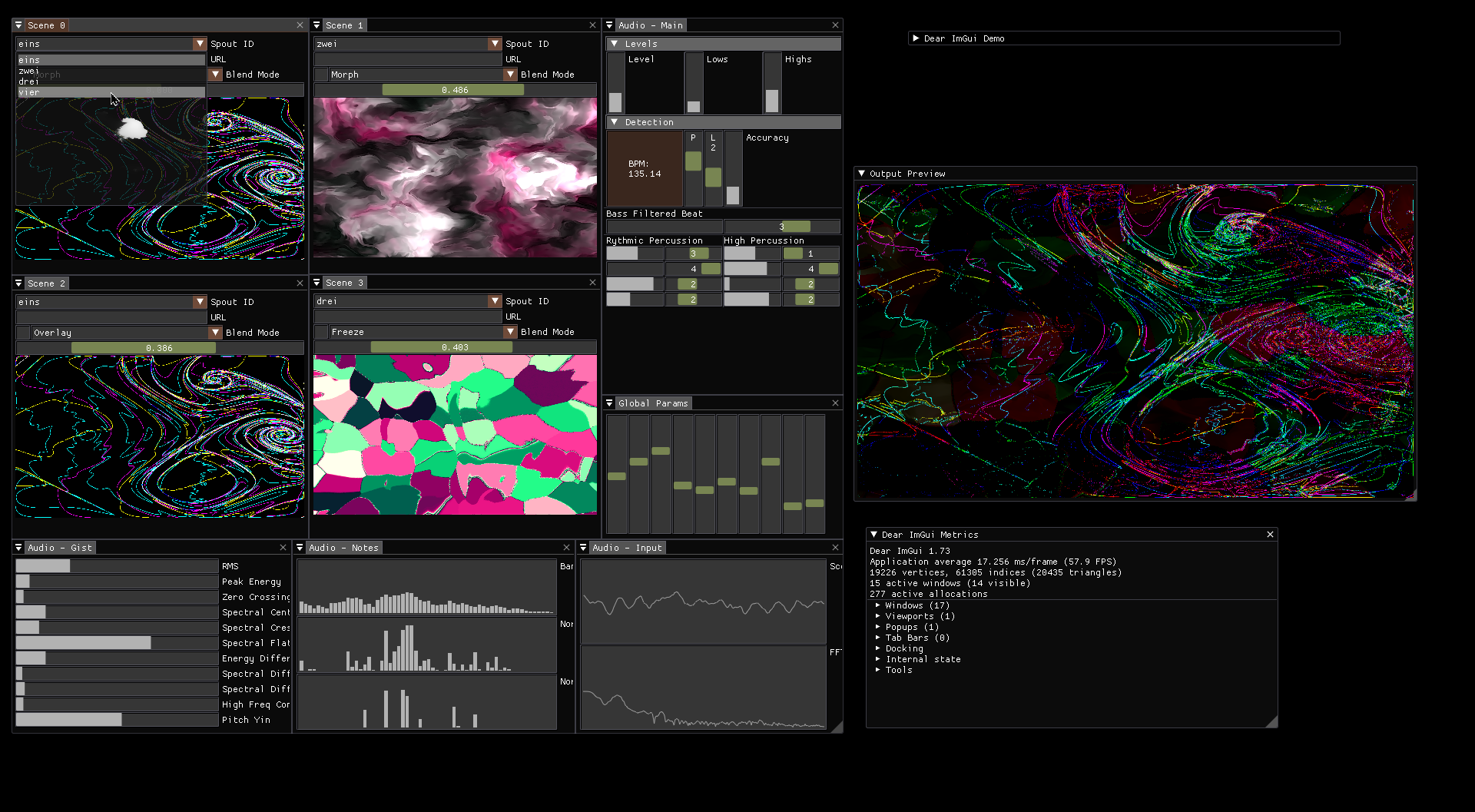Click the Highs vertical level slider
Viewport: 1475px width, 812px height.
[772, 83]
